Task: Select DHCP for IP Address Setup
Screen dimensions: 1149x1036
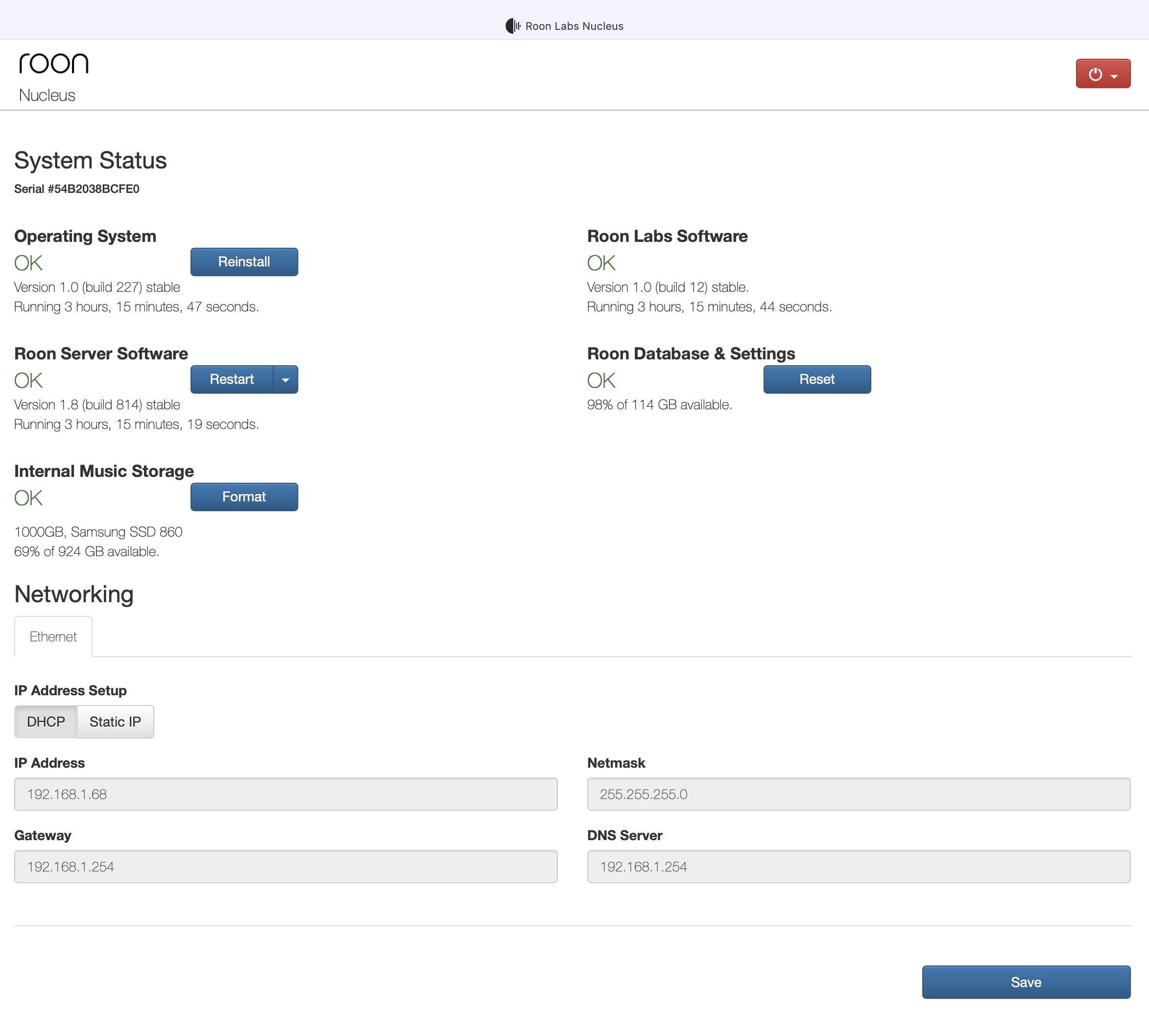Action: pos(46,722)
